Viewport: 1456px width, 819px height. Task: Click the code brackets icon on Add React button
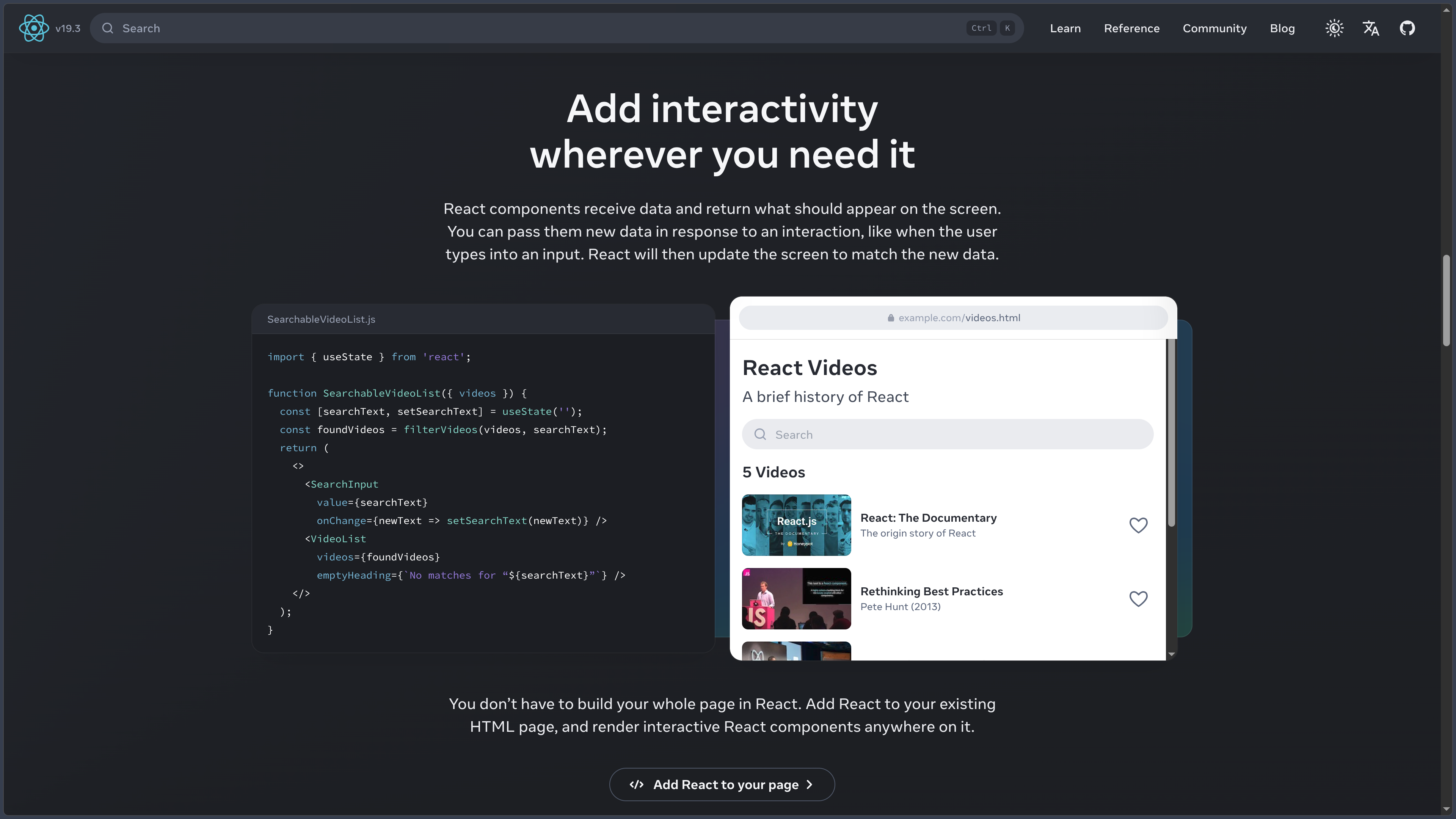[x=637, y=784]
